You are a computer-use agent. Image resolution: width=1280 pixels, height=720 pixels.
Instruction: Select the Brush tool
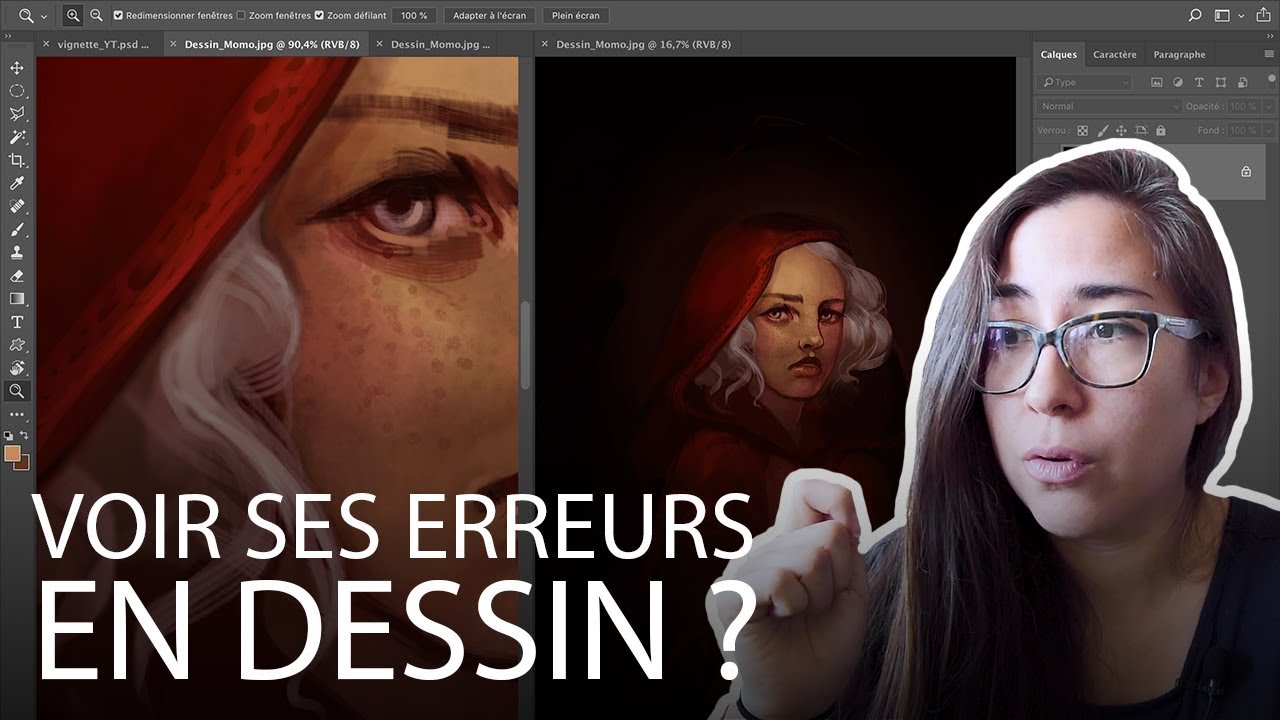click(17, 230)
